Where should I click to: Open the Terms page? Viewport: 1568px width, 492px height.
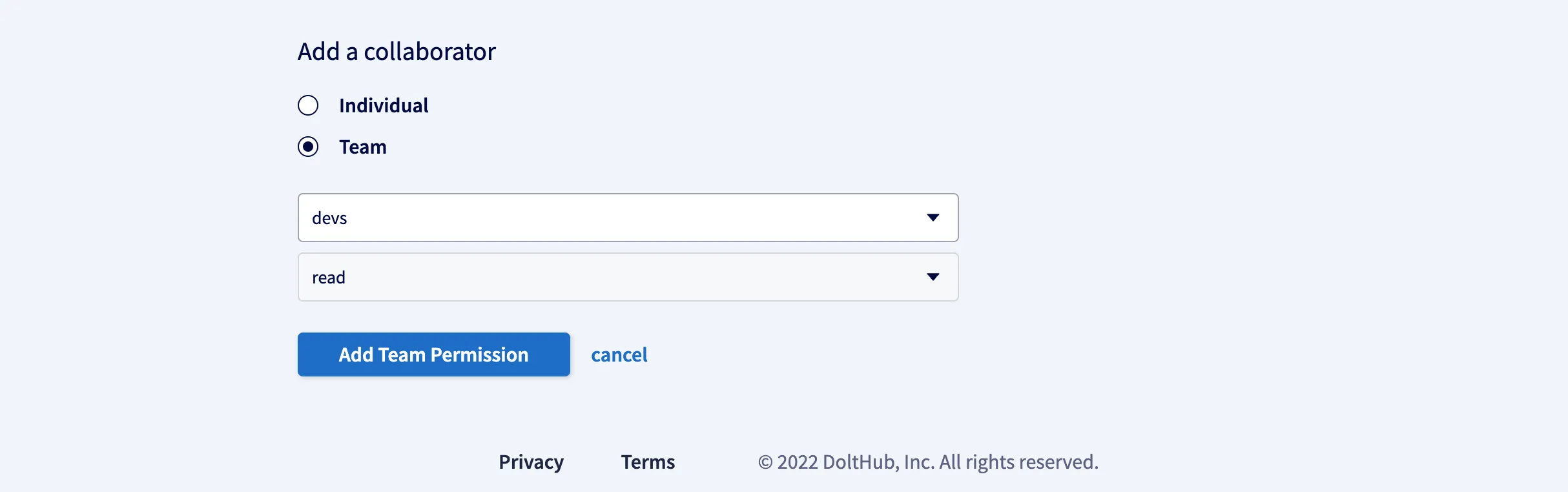[647, 462]
